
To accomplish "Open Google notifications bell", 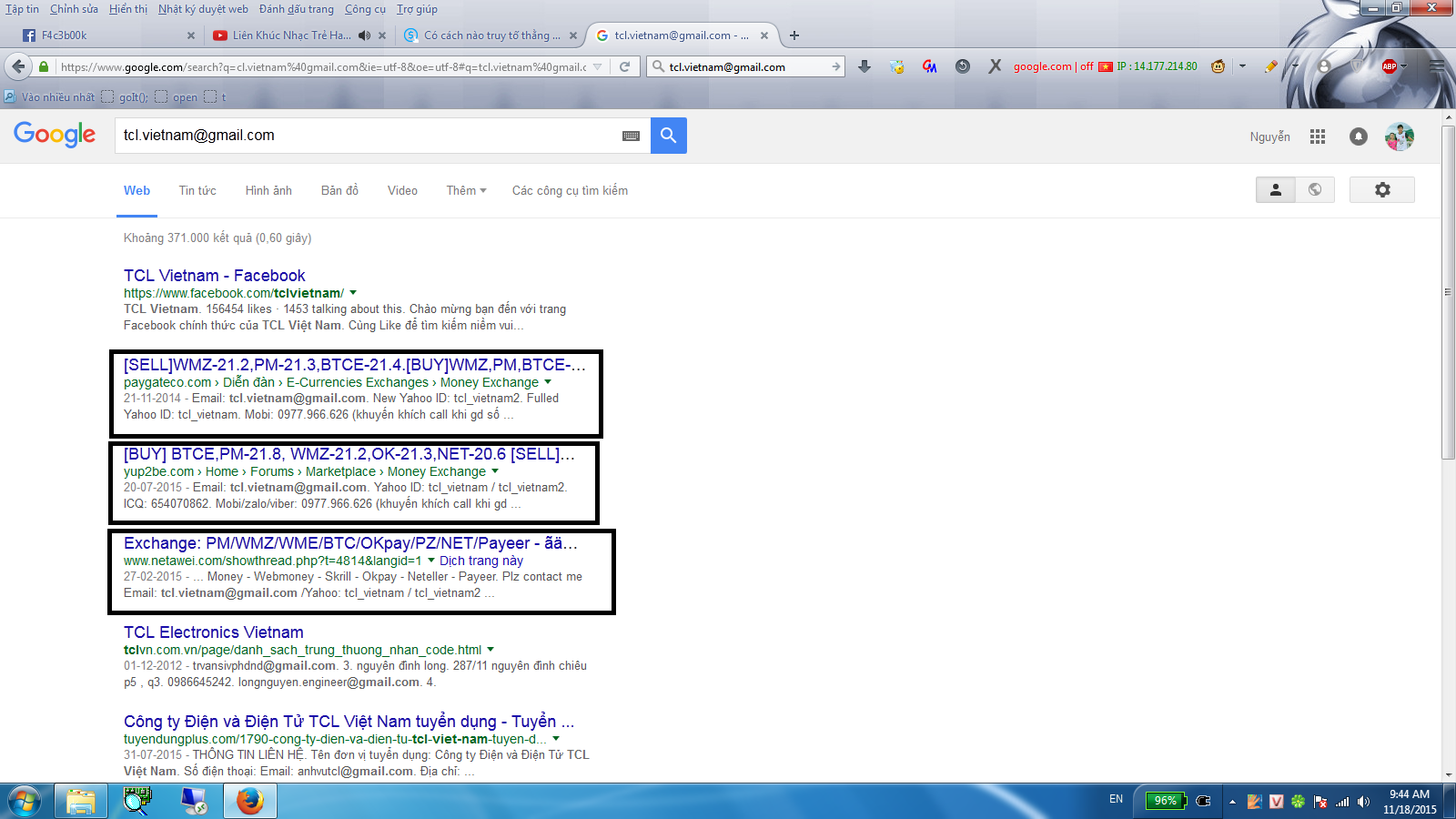I will click(x=1359, y=136).
